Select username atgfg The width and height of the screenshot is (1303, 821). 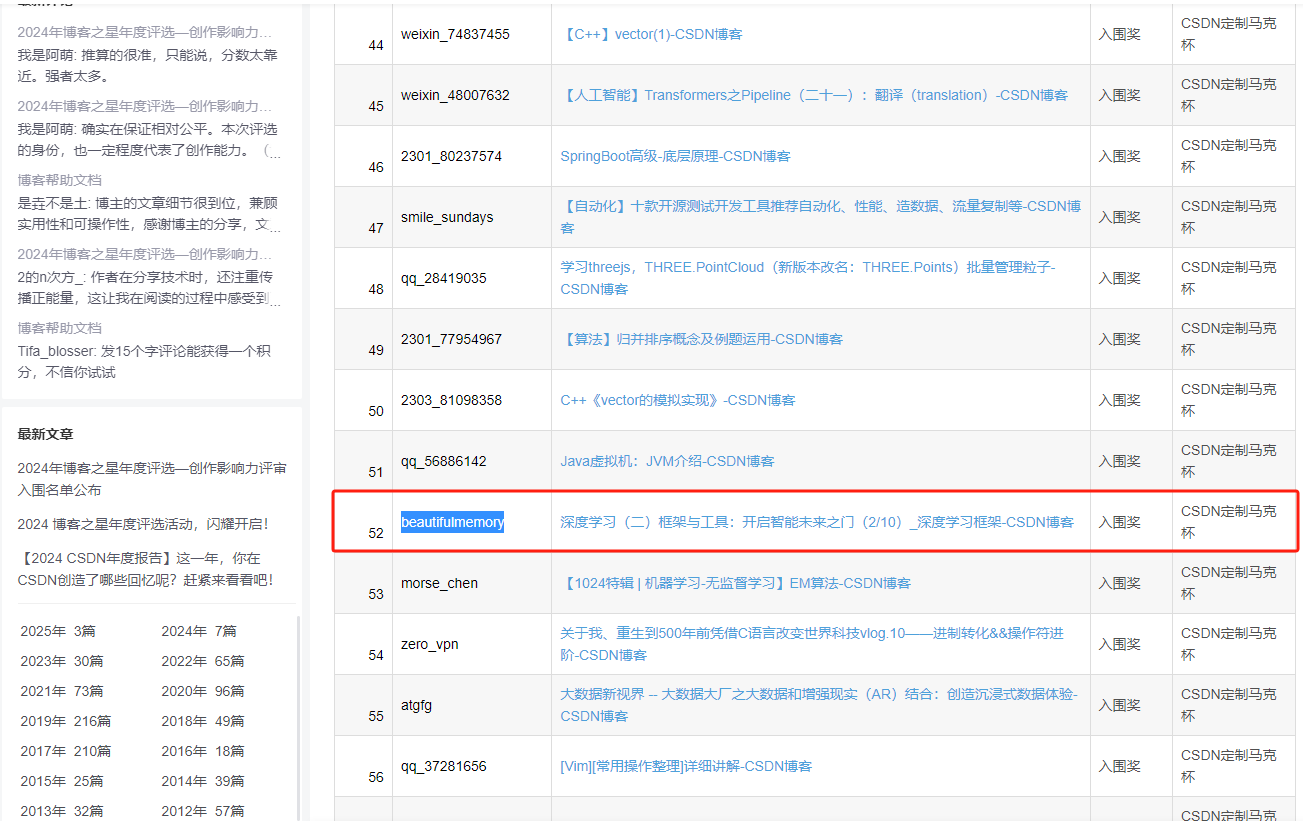[x=417, y=705]
